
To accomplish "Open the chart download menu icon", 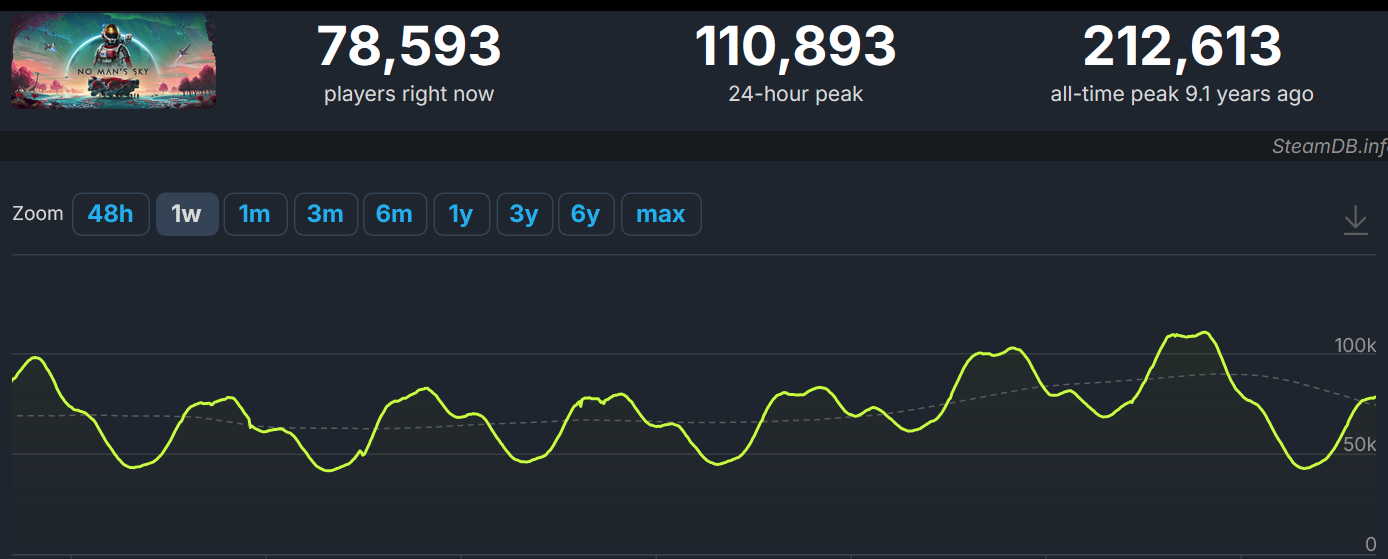I will pyautogui.click(x=1355, y=219).
